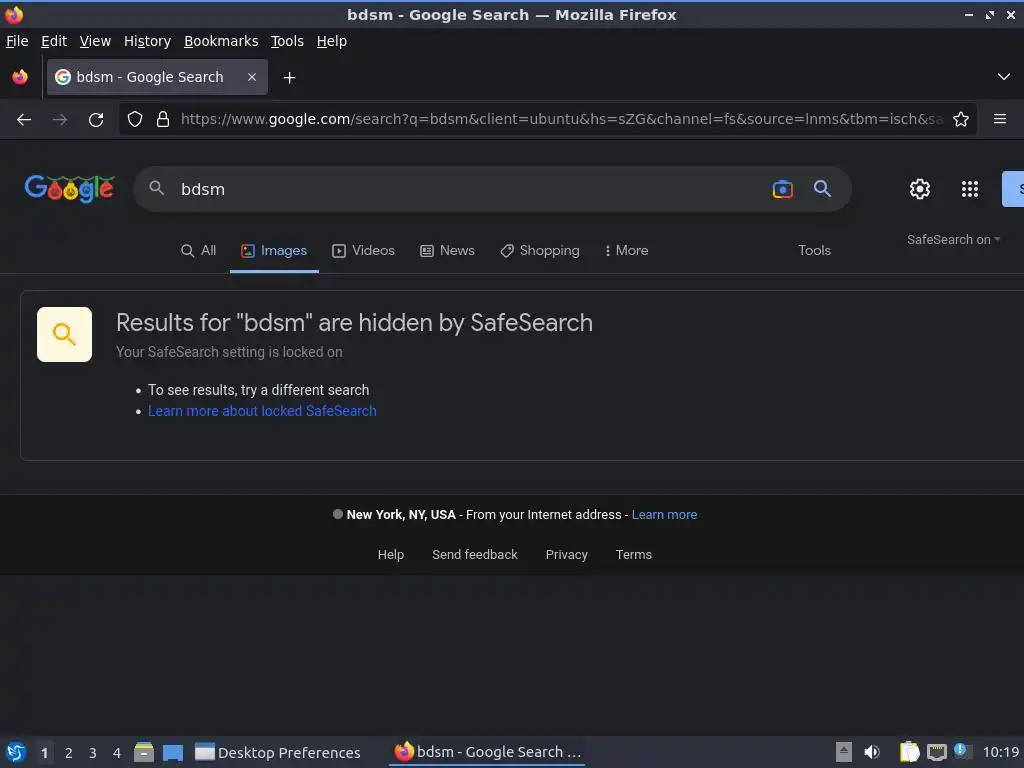This screenshot has height=768, width=1024.
Task: Bookmark this page with the star icon
Action: (x=961, y=119)
